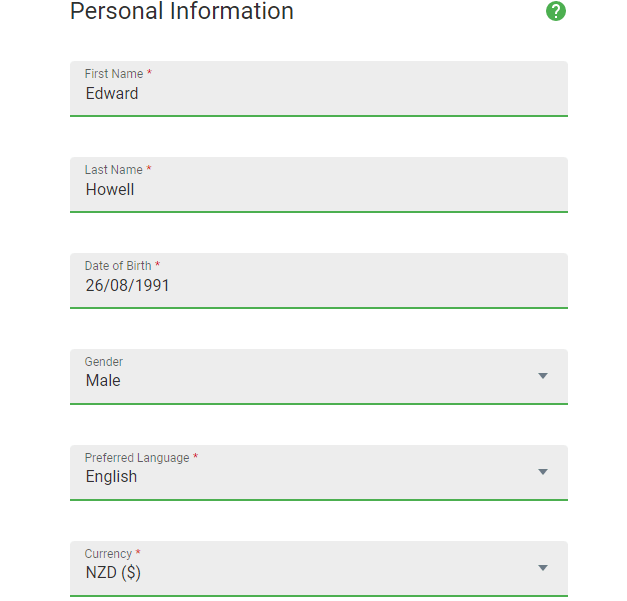This screenshot has height=601, width=627.
Task: Click the Gender dropdown arrow icon
Action: (542, 376)
